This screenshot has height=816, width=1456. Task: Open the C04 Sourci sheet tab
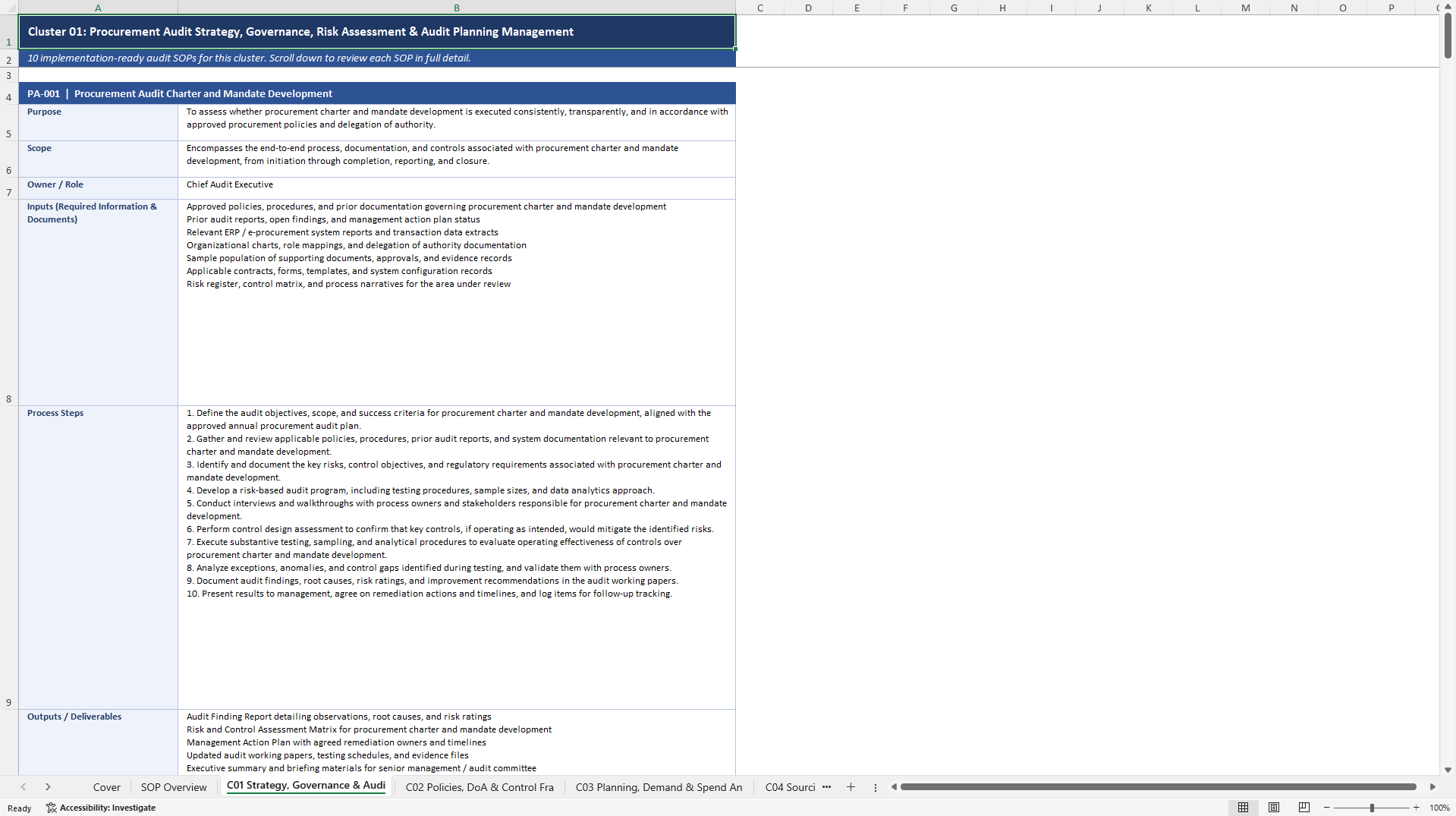pos(790,787)
